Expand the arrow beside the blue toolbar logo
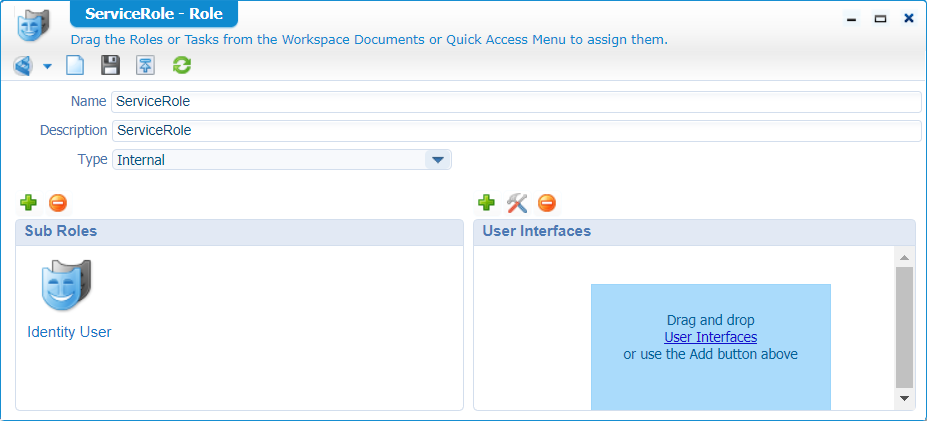927x421 pixels. click(x=47, y=67)
